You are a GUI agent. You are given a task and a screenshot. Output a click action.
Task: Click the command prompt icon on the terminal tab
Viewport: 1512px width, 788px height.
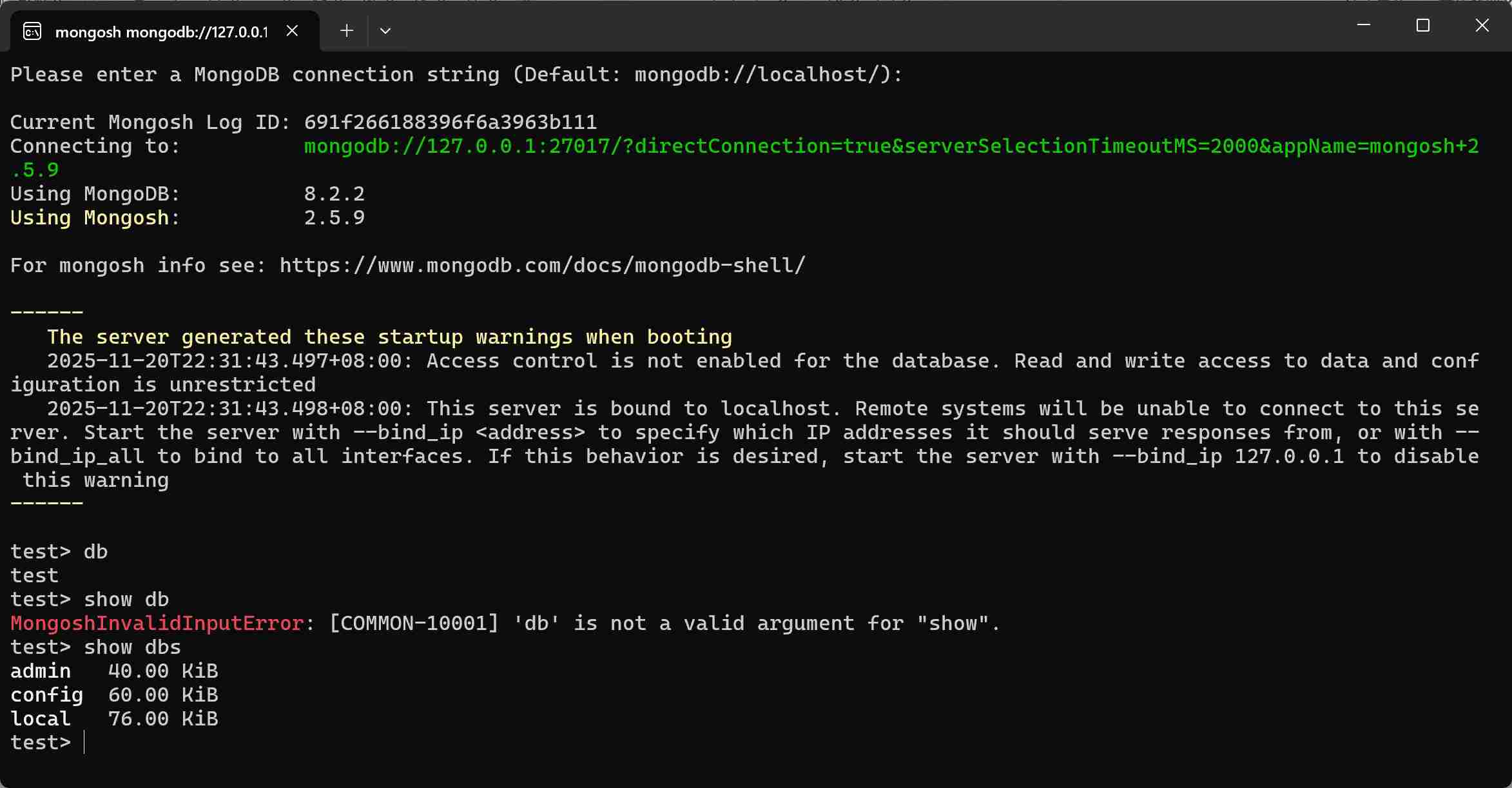click(x=32, y=30)
